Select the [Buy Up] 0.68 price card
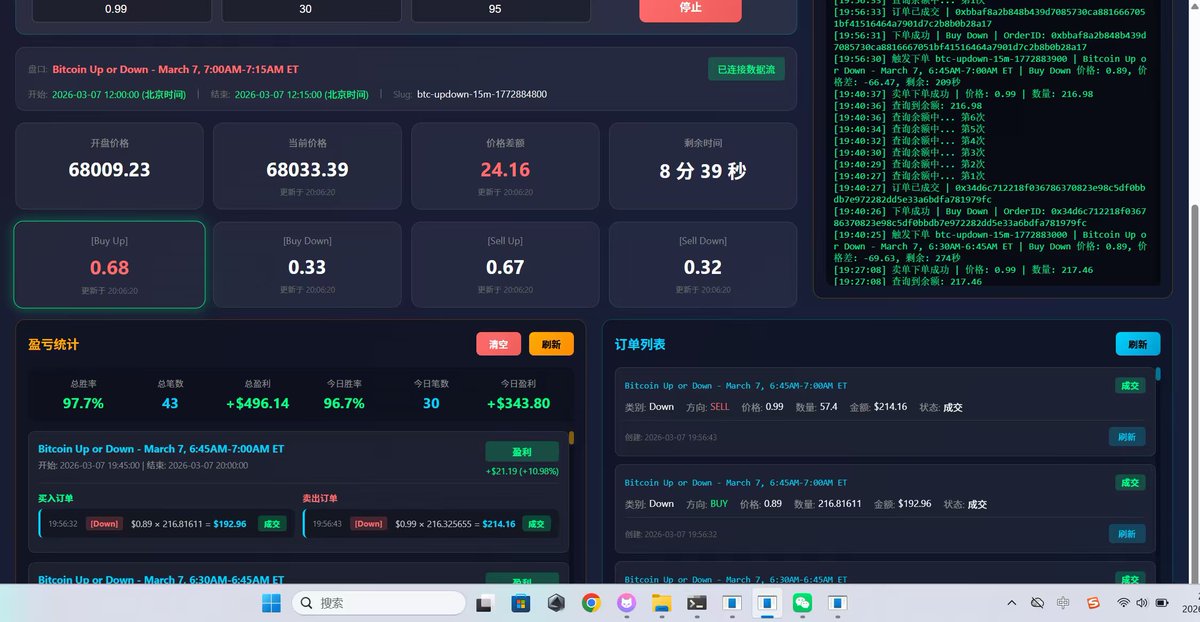Viewport: 1200px width, 622px height. [x=109, y=265]
